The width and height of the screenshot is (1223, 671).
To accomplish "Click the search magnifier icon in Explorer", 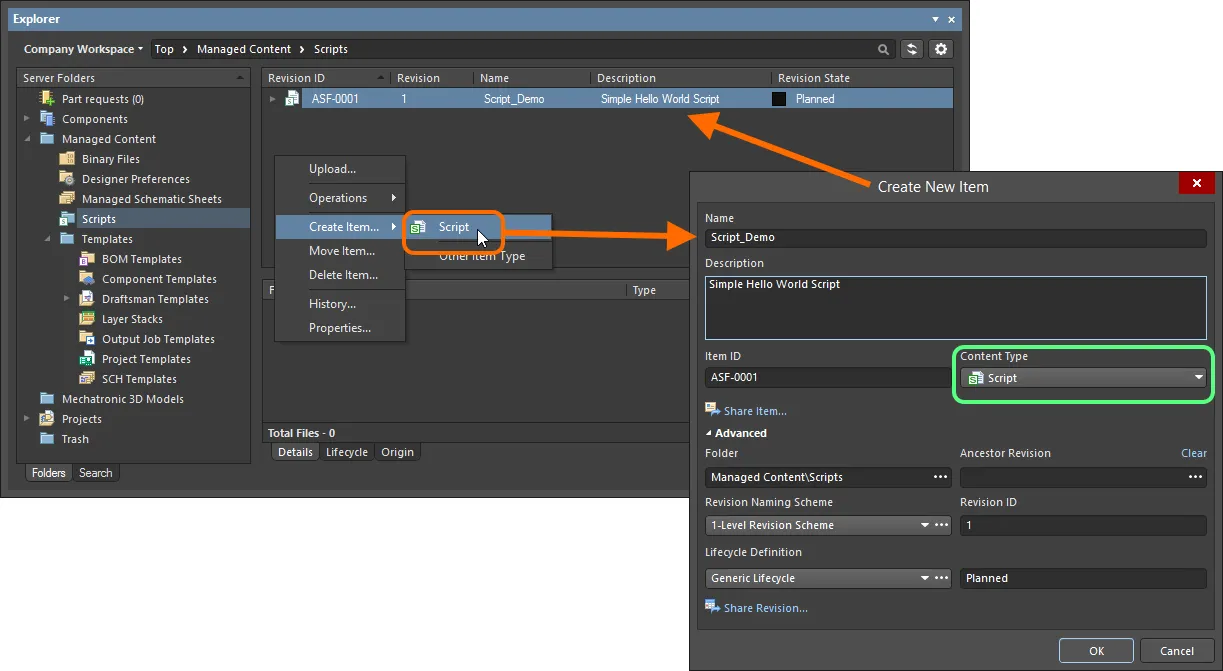I will point(884,49).
